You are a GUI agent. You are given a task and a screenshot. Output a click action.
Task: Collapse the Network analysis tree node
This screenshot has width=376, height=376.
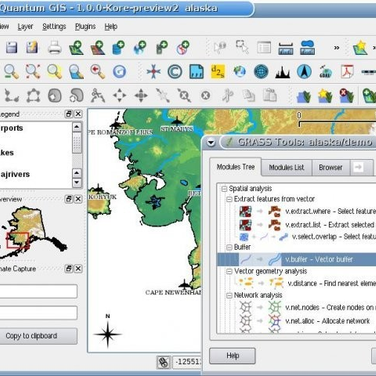229,296
